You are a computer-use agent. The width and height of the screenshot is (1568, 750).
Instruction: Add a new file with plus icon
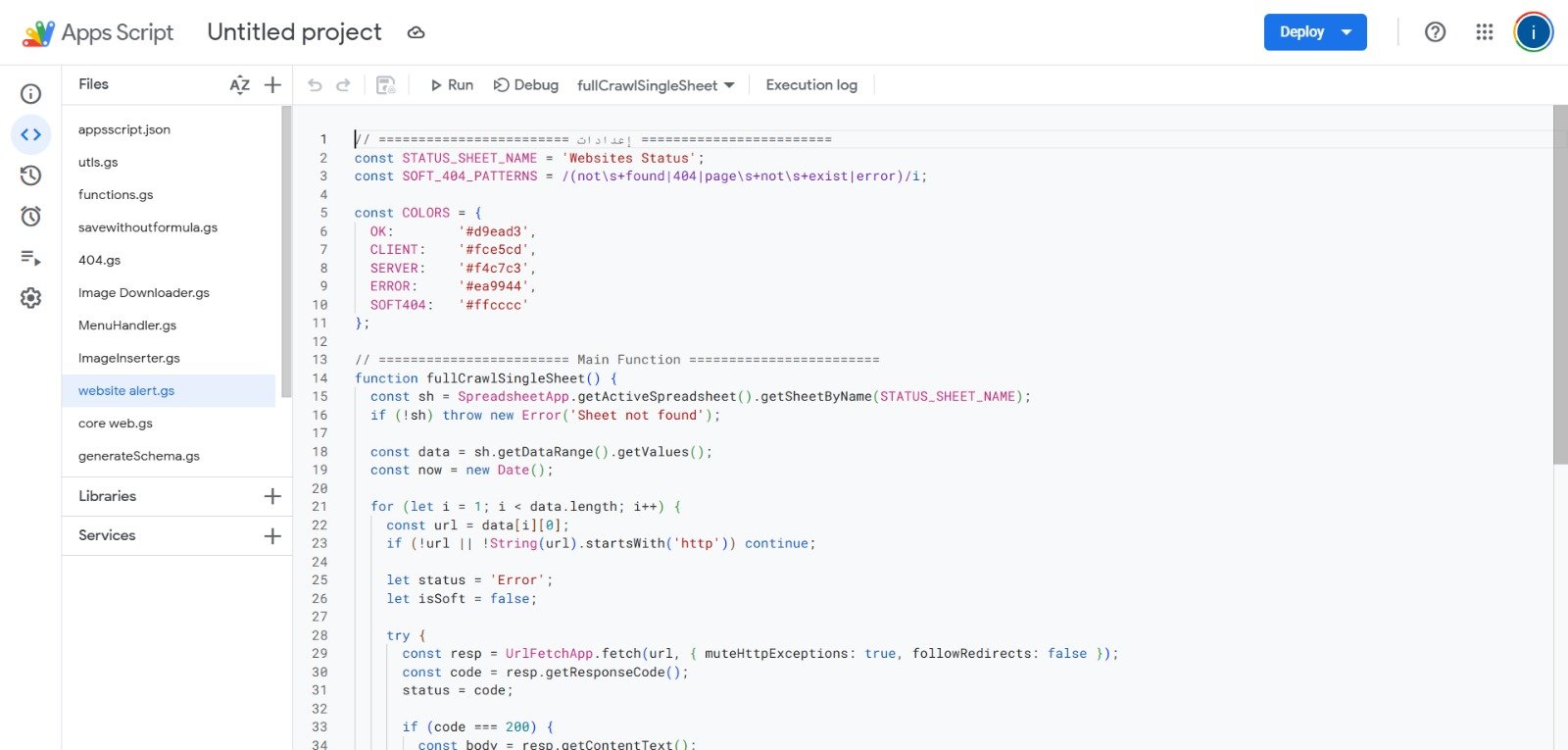tap(272, 85)
